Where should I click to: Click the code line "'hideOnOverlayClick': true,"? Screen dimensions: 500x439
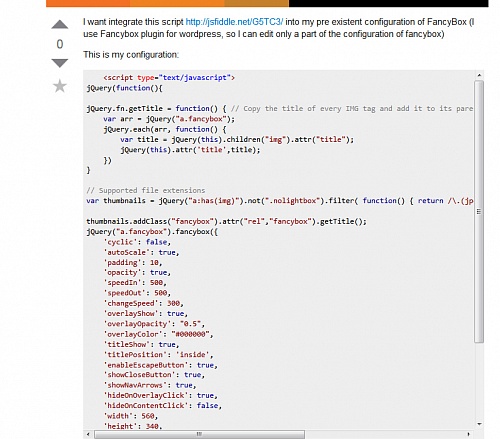click(x=160, y=395)
